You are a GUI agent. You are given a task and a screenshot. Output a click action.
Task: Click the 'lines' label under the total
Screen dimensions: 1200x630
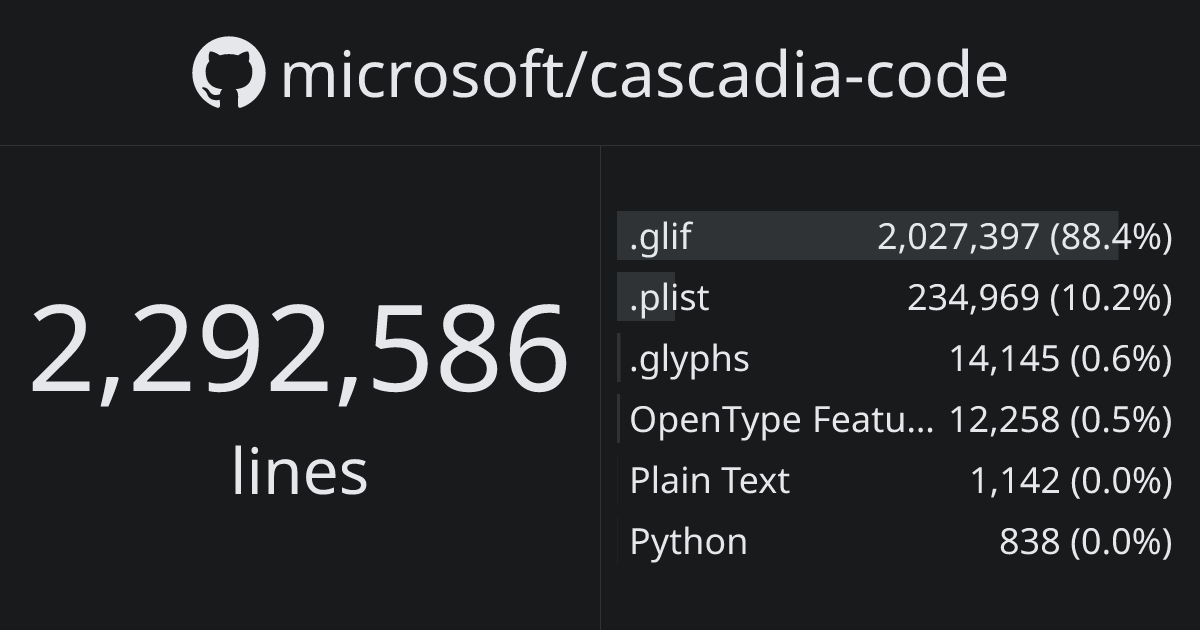(300, 470)
